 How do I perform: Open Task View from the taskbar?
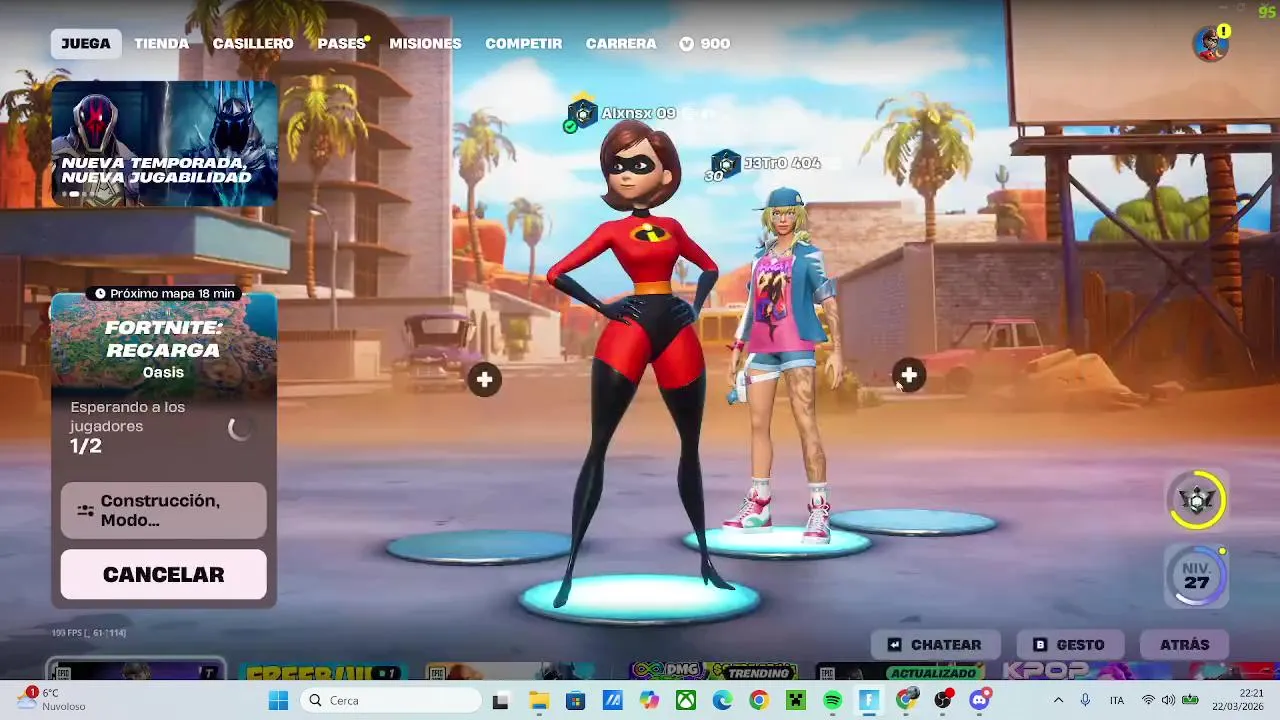[501, 700]
